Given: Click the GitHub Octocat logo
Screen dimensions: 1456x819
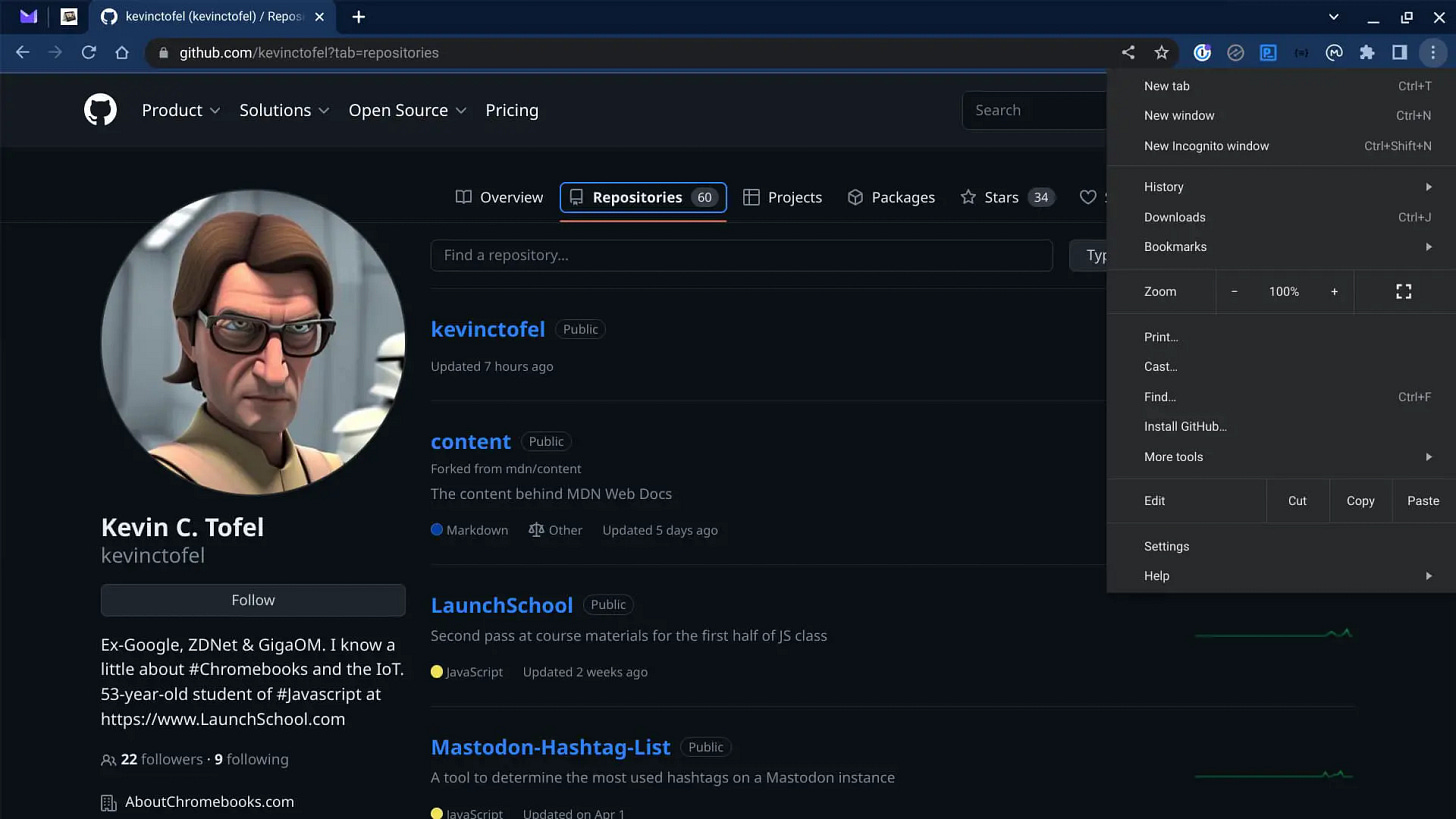Looking at the screenshot, I should coord(100,110).
